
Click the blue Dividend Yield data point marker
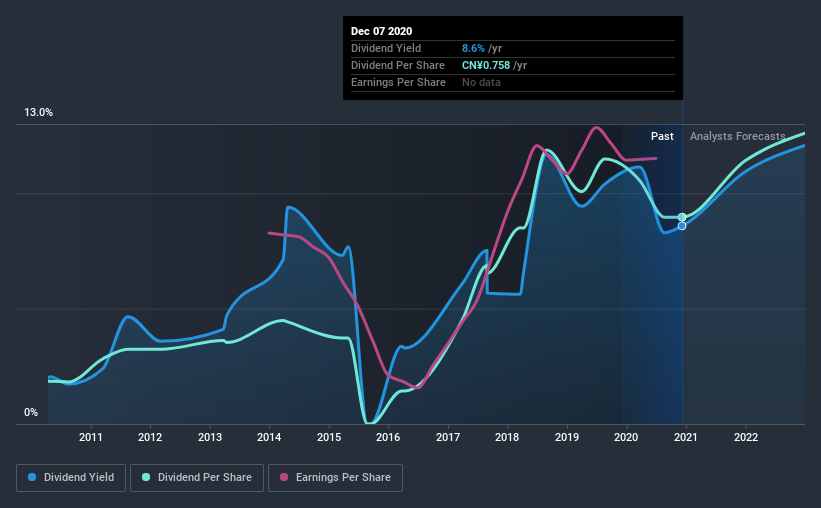click(682, 226)
